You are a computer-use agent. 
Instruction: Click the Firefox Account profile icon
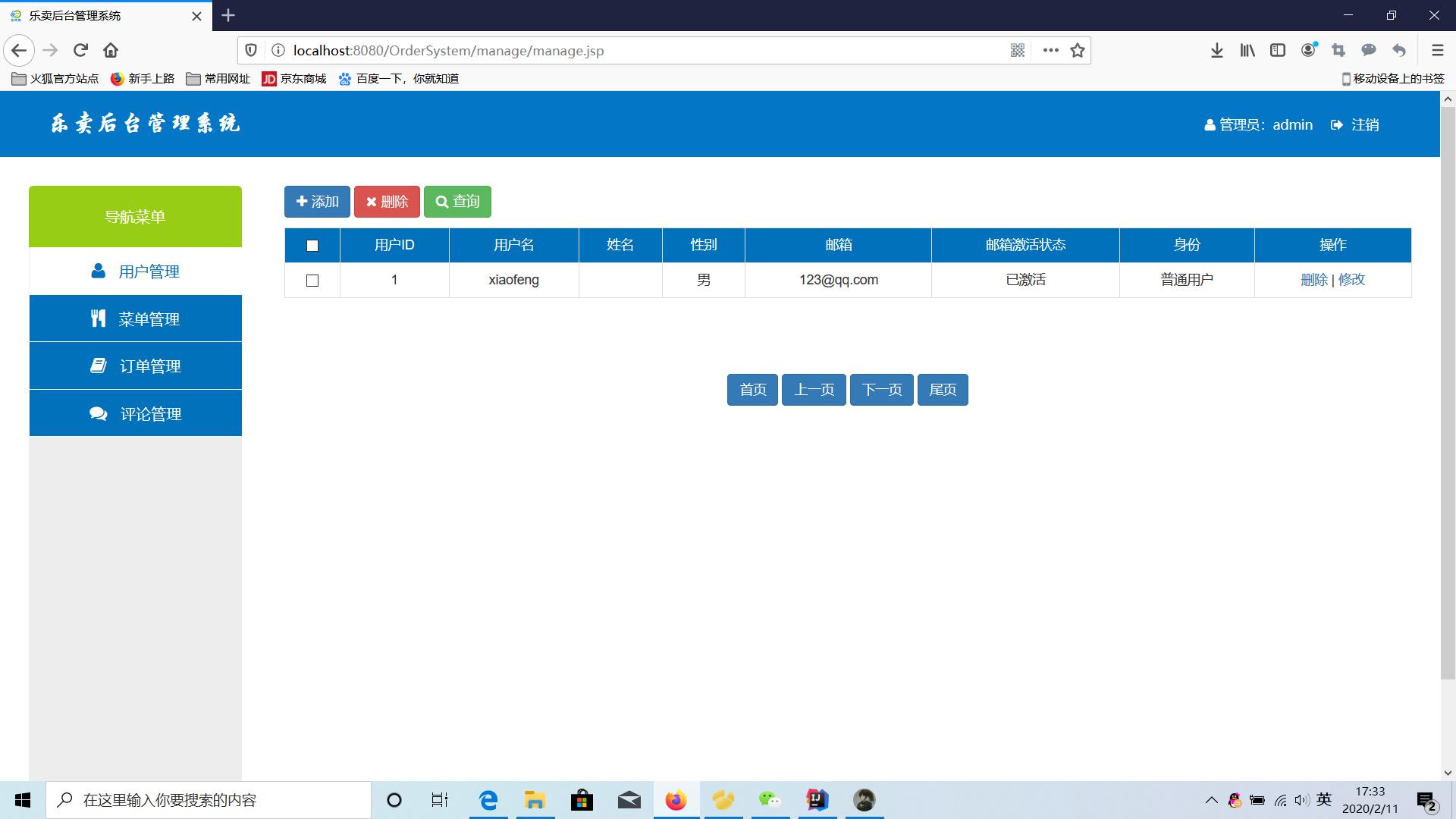tap(1307, 50)
